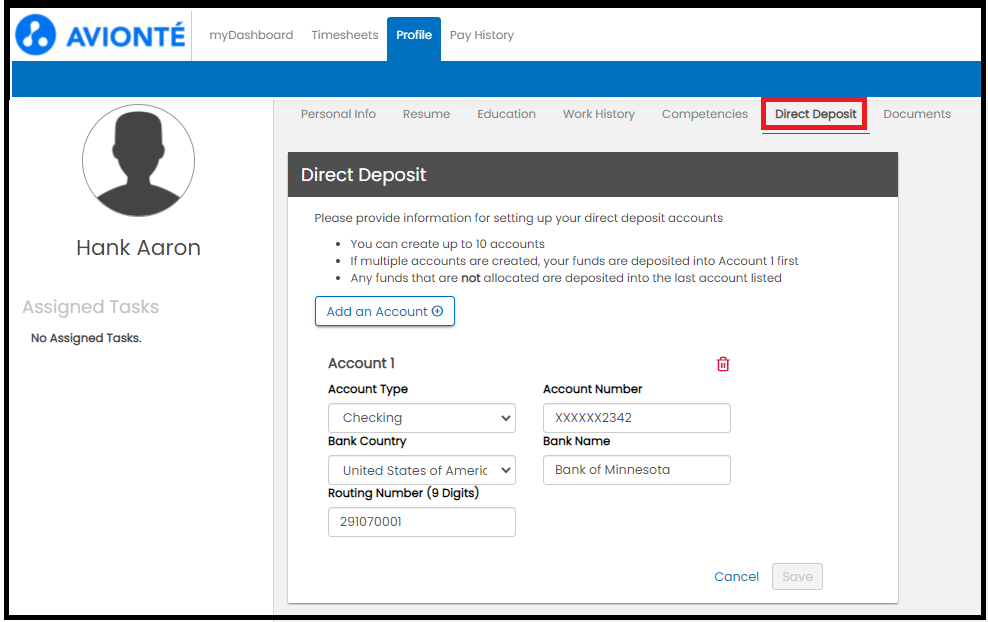
Task: Show the Work History section
Action: (598, 114)
